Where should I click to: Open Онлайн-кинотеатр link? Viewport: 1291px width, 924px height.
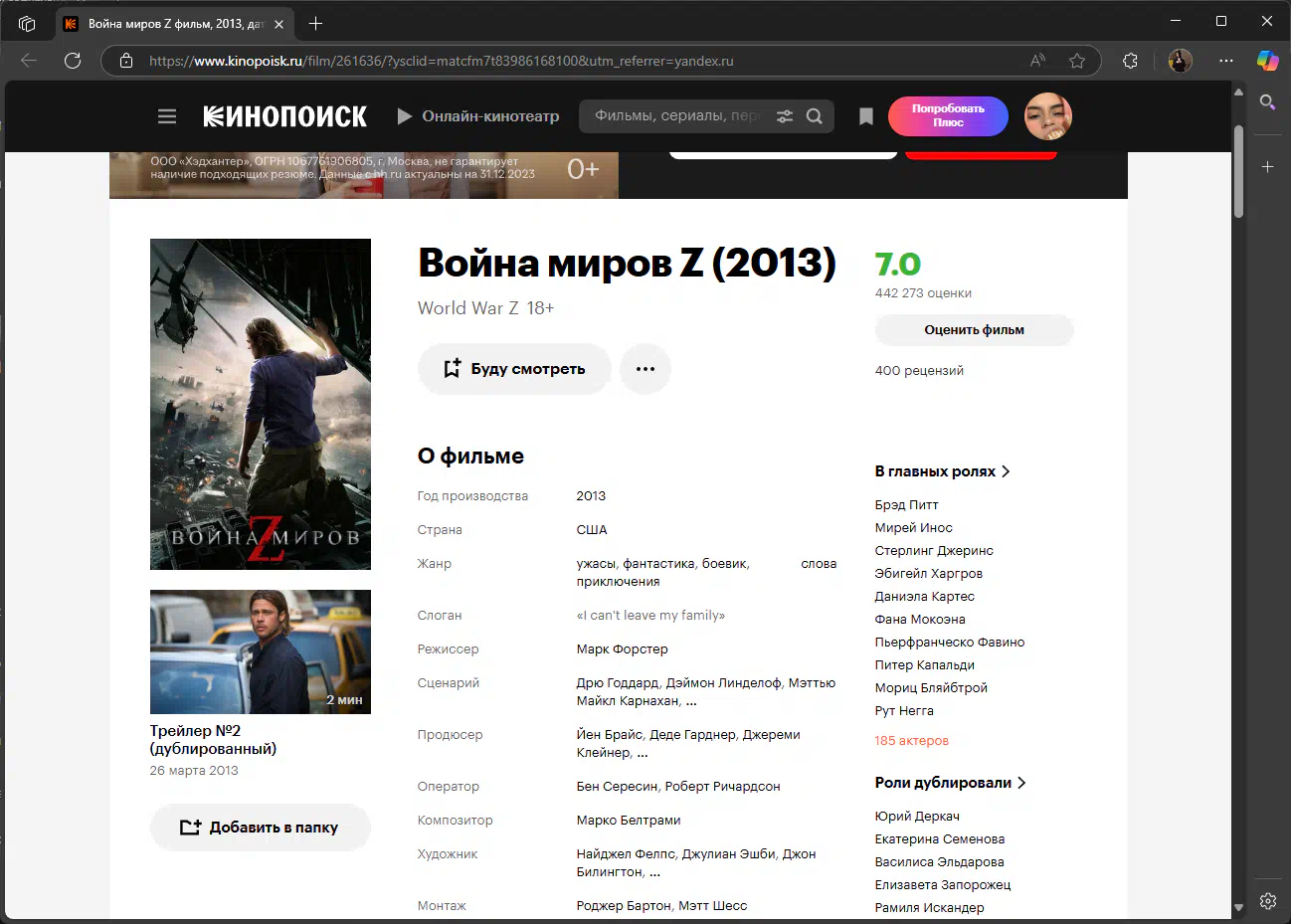(478, 116)
